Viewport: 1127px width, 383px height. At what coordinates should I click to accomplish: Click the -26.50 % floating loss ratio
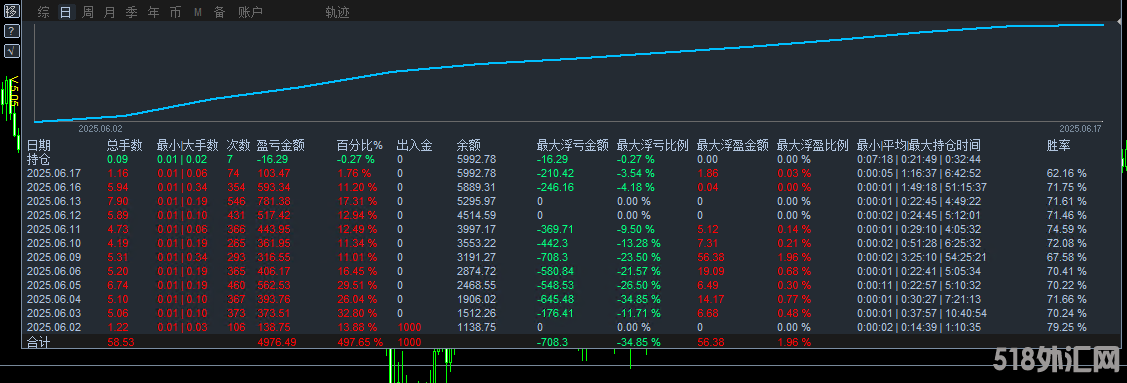tap(638, 285)
